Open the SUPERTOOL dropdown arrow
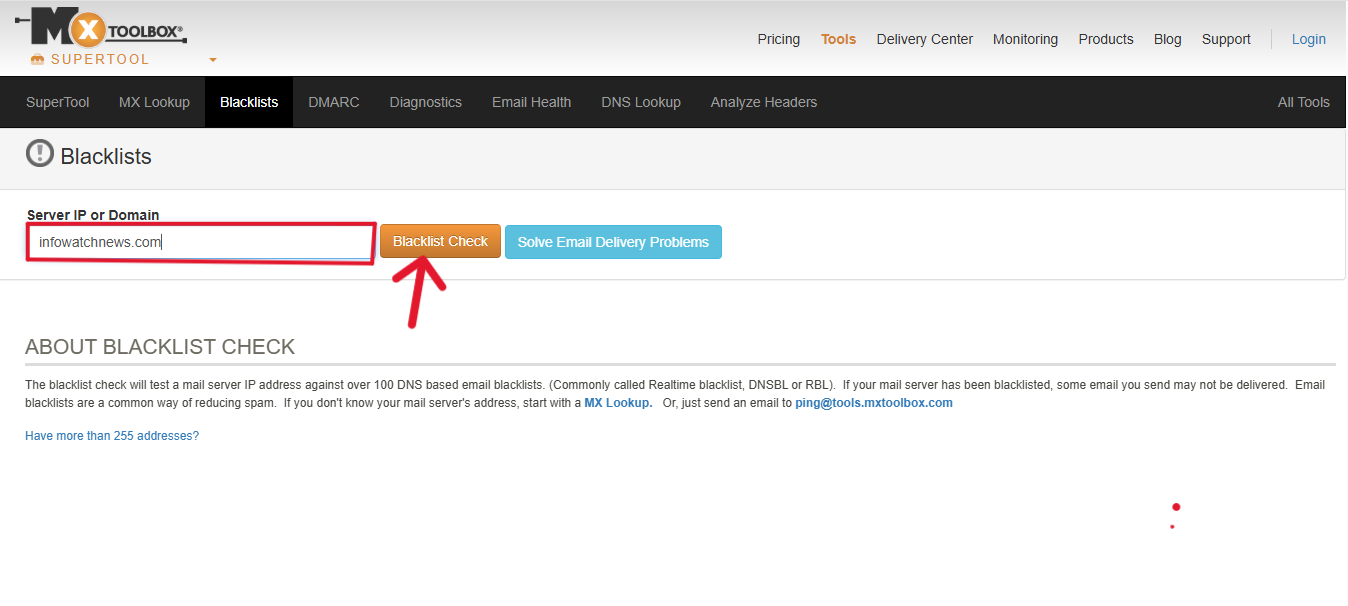Viewport: 1348px width, 606px height. pyautogui.click(x=211, y=60)
